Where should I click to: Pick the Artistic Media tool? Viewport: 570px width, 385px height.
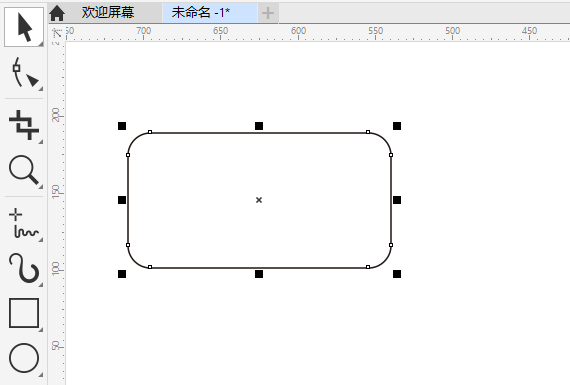[x=24, y=268]
